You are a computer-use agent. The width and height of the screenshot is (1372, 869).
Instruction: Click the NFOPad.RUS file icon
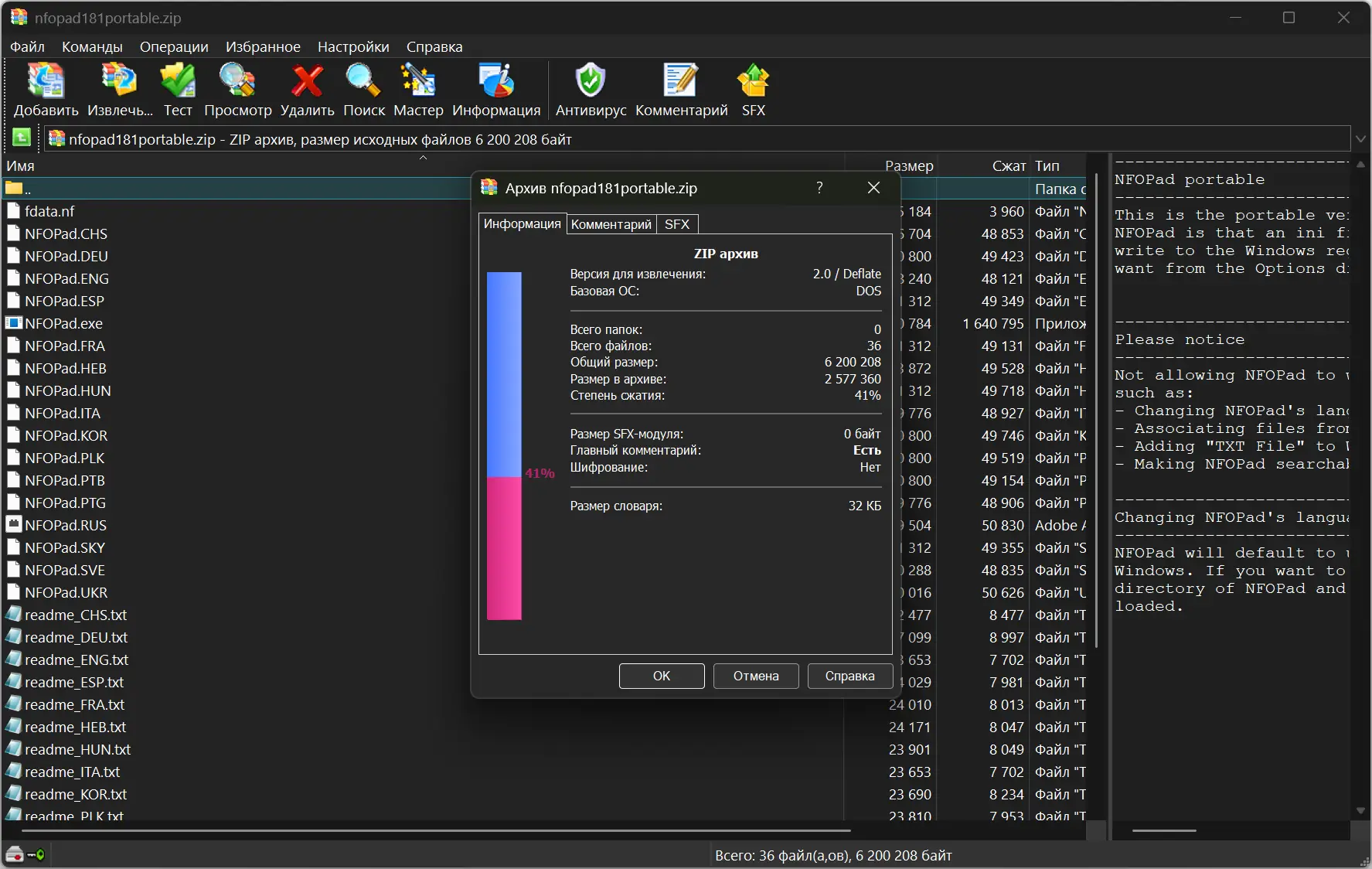click(13, 525)
